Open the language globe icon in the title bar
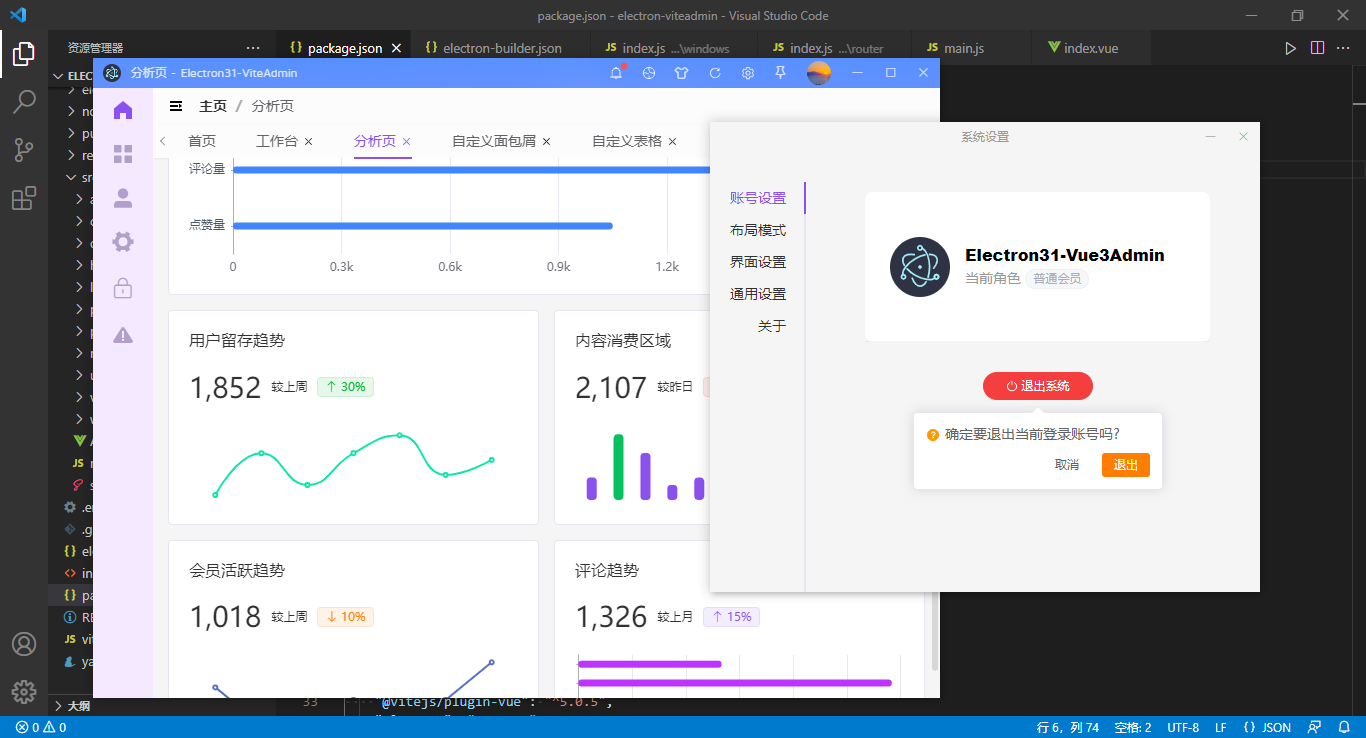This screenshot has width=1366, height=738. (x=649, y=72)
